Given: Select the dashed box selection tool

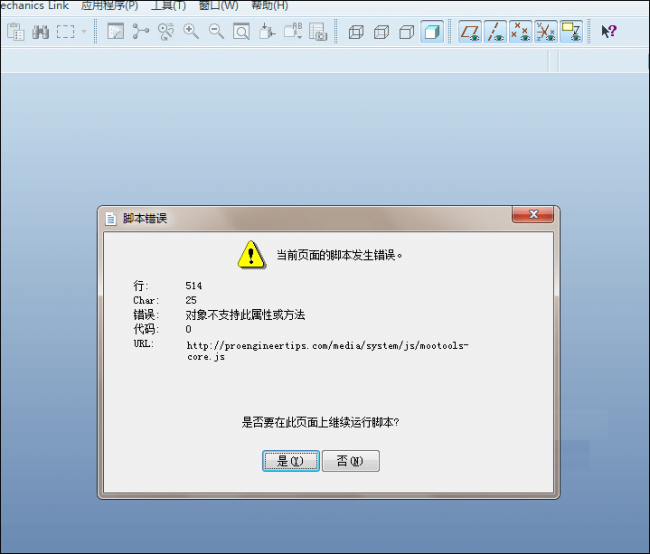Looking at the screenshot, I should pyautogui.click(x=65, y=32).
